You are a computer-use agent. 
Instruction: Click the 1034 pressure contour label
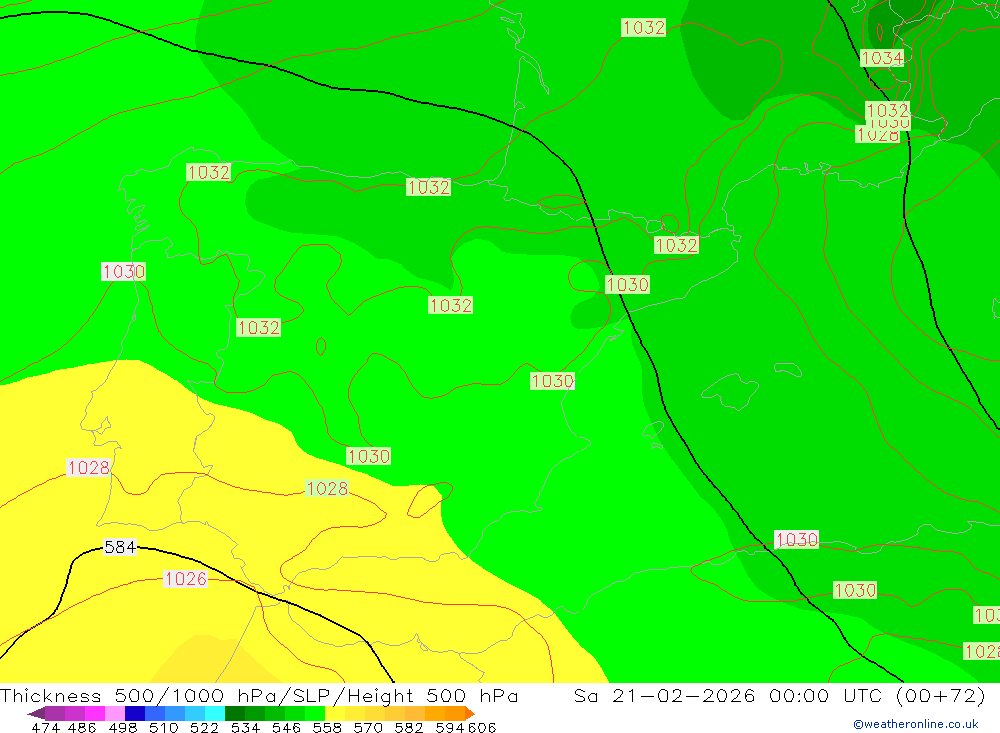882,58
